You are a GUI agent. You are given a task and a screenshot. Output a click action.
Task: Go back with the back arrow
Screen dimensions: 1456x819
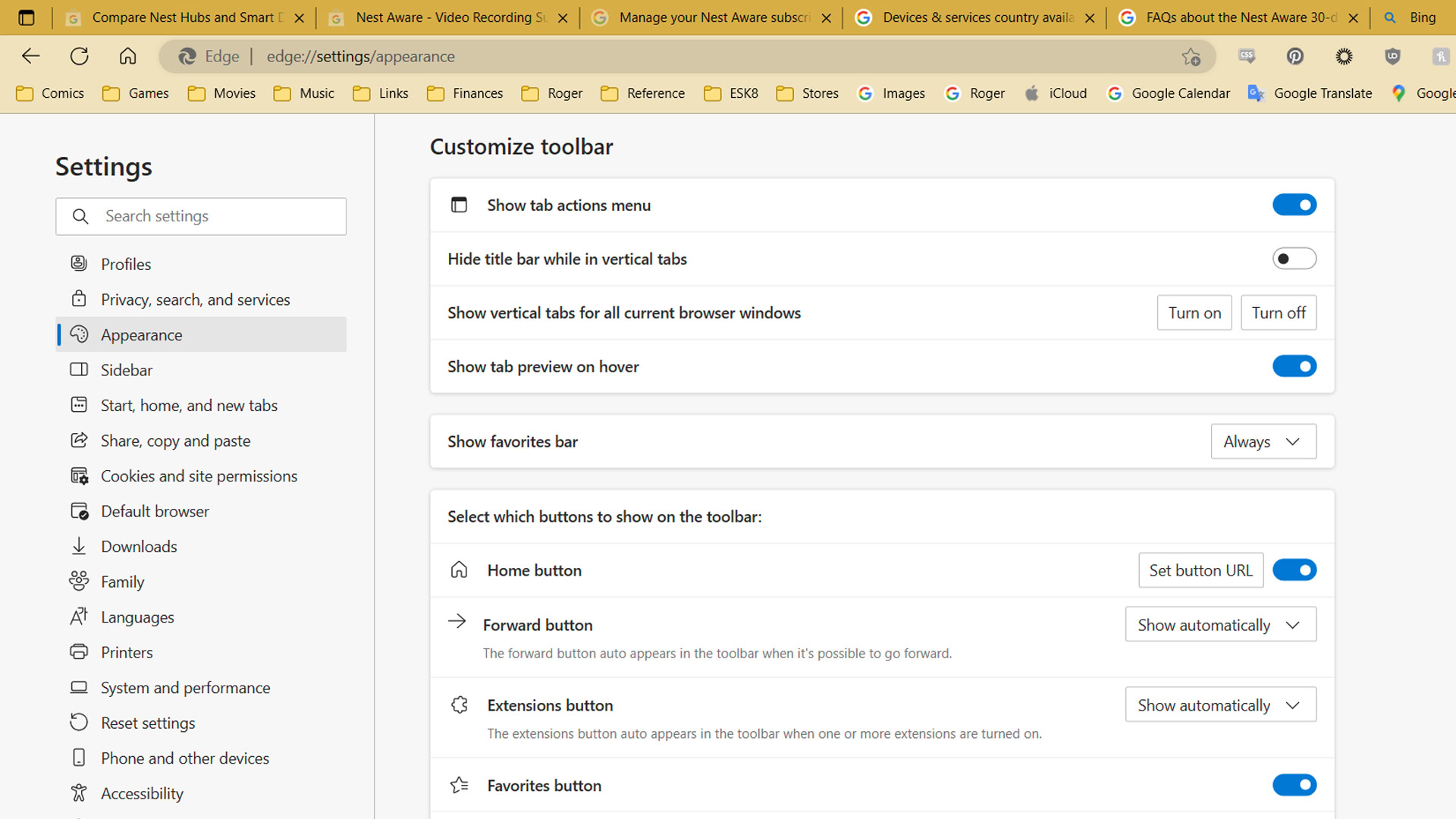coord(31,56)
